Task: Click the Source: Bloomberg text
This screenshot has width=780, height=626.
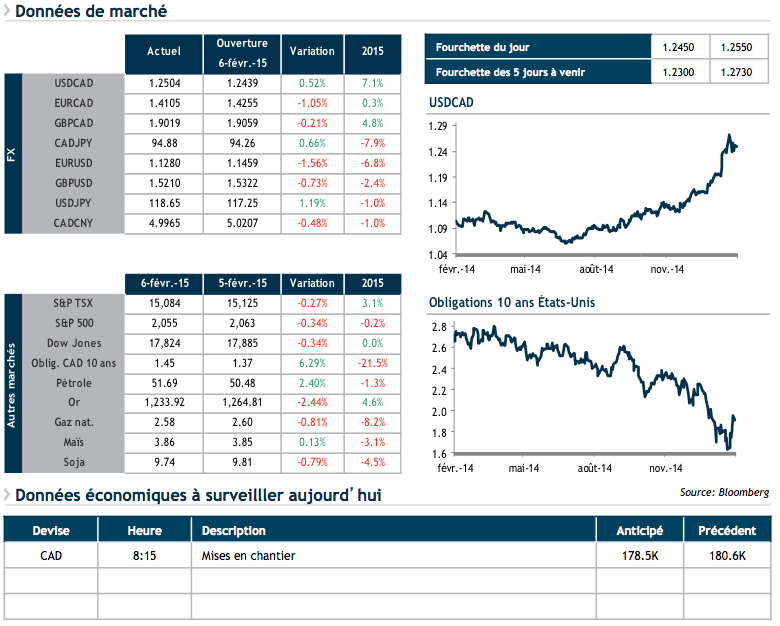Action: tap(724, 492)
